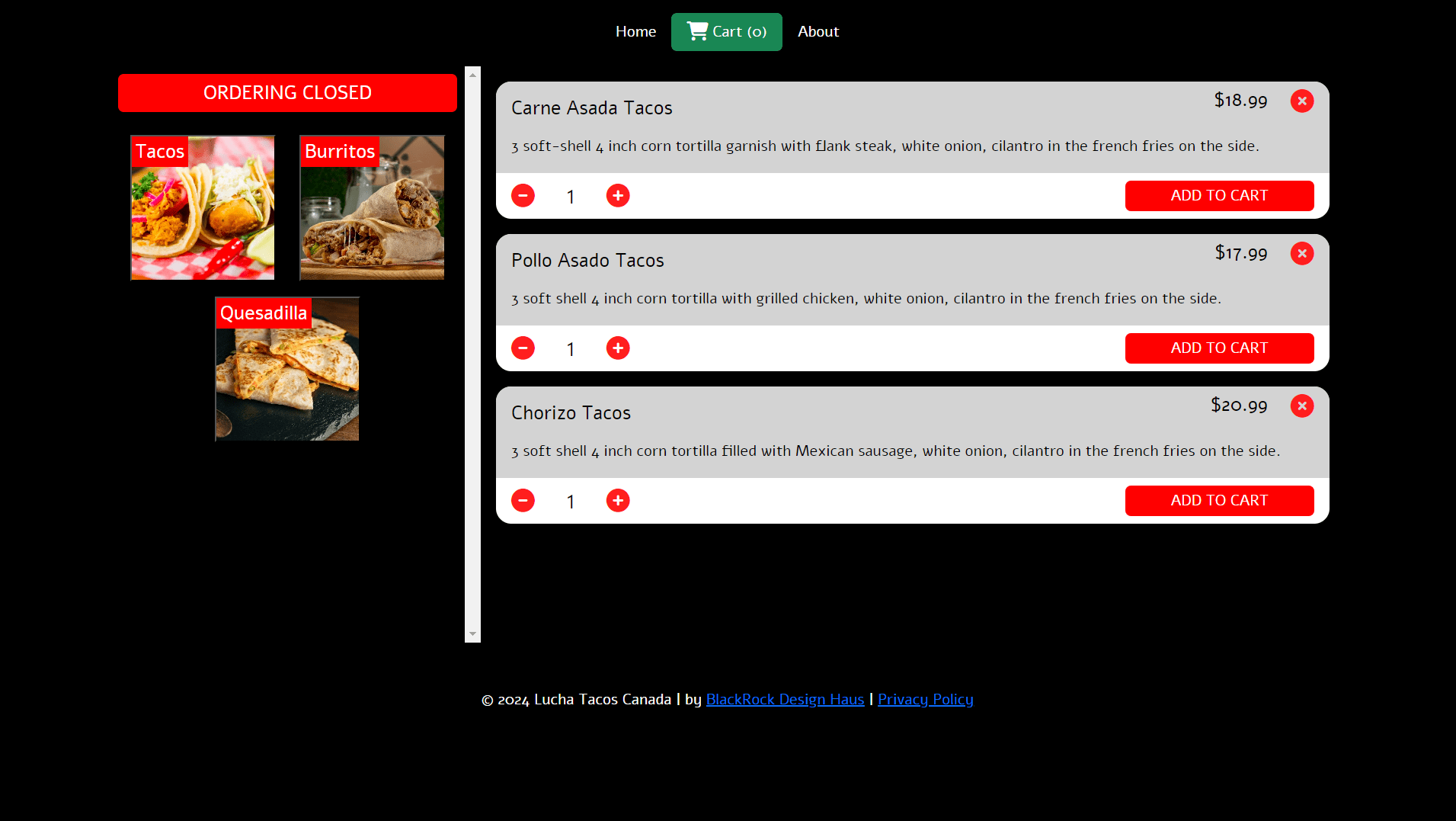Remove the Carne Asada Tacos item
The height and width of the screenshot is (821, 1456).
(1302, 101)
